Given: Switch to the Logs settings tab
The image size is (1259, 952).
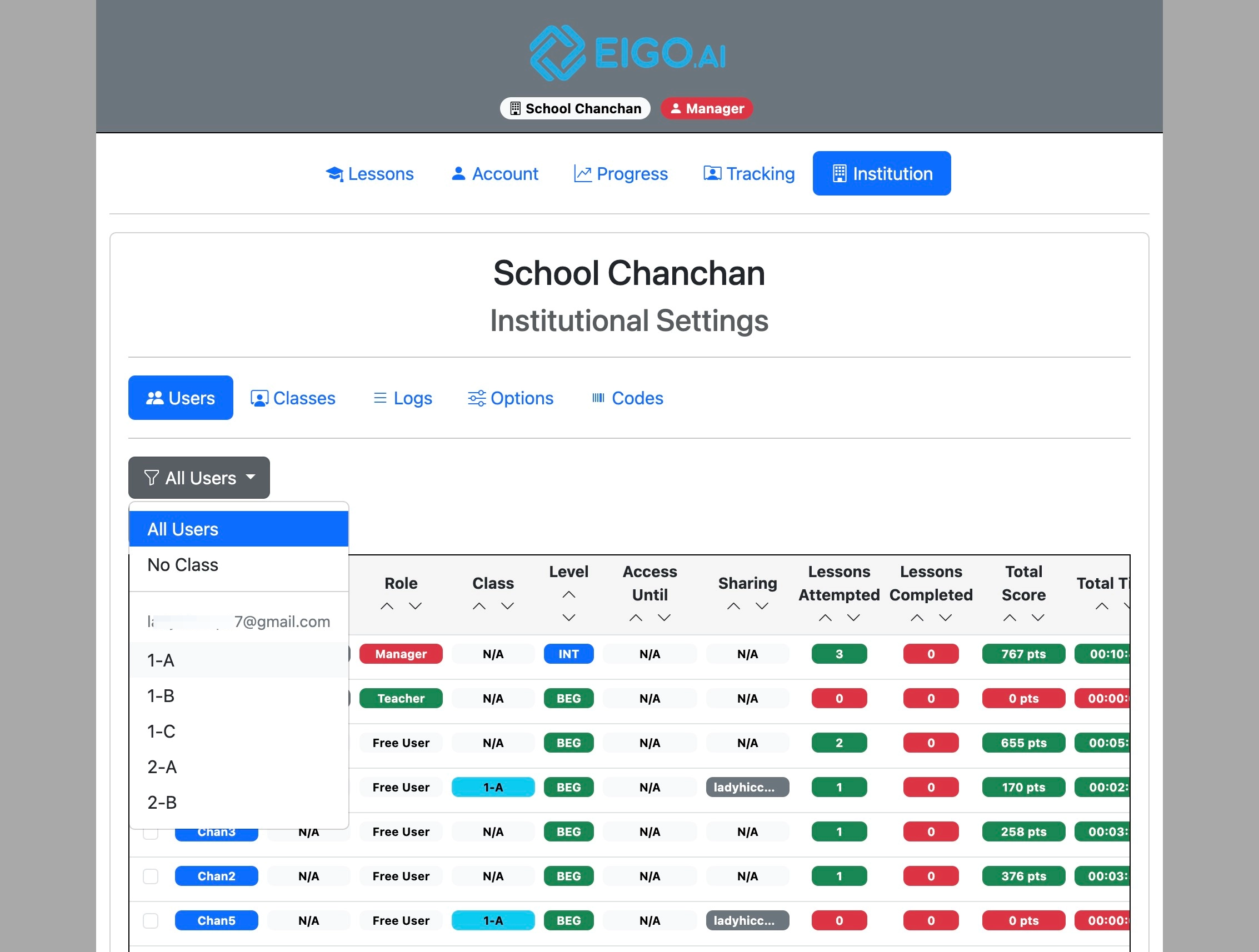Looking at the screenshot, I should (402, 398).
